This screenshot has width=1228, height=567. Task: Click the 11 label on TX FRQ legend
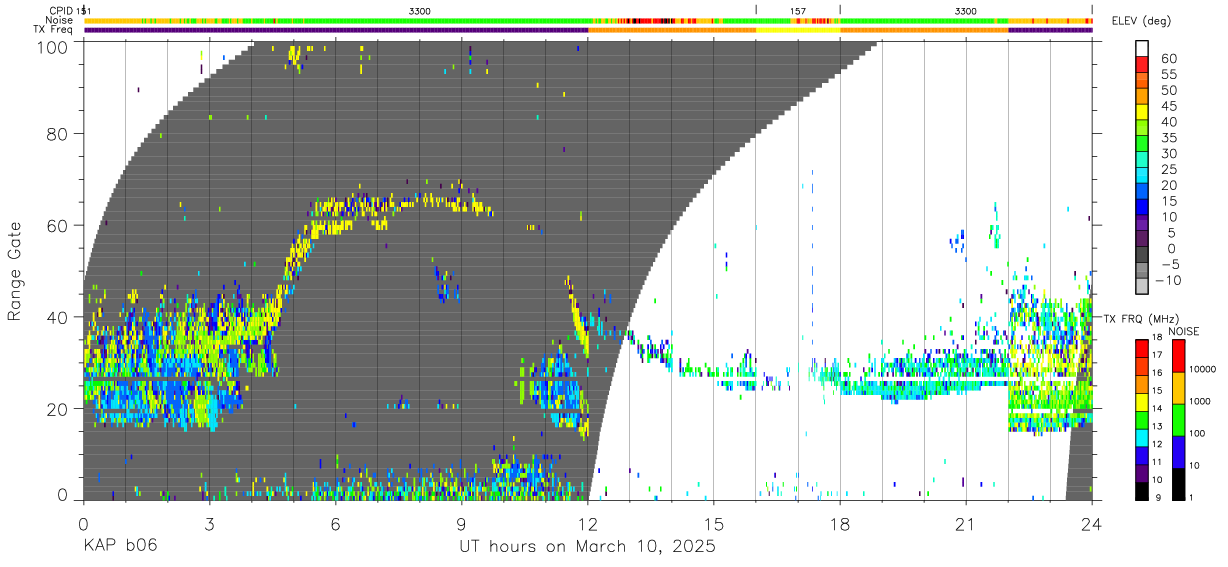[1157, 463]
